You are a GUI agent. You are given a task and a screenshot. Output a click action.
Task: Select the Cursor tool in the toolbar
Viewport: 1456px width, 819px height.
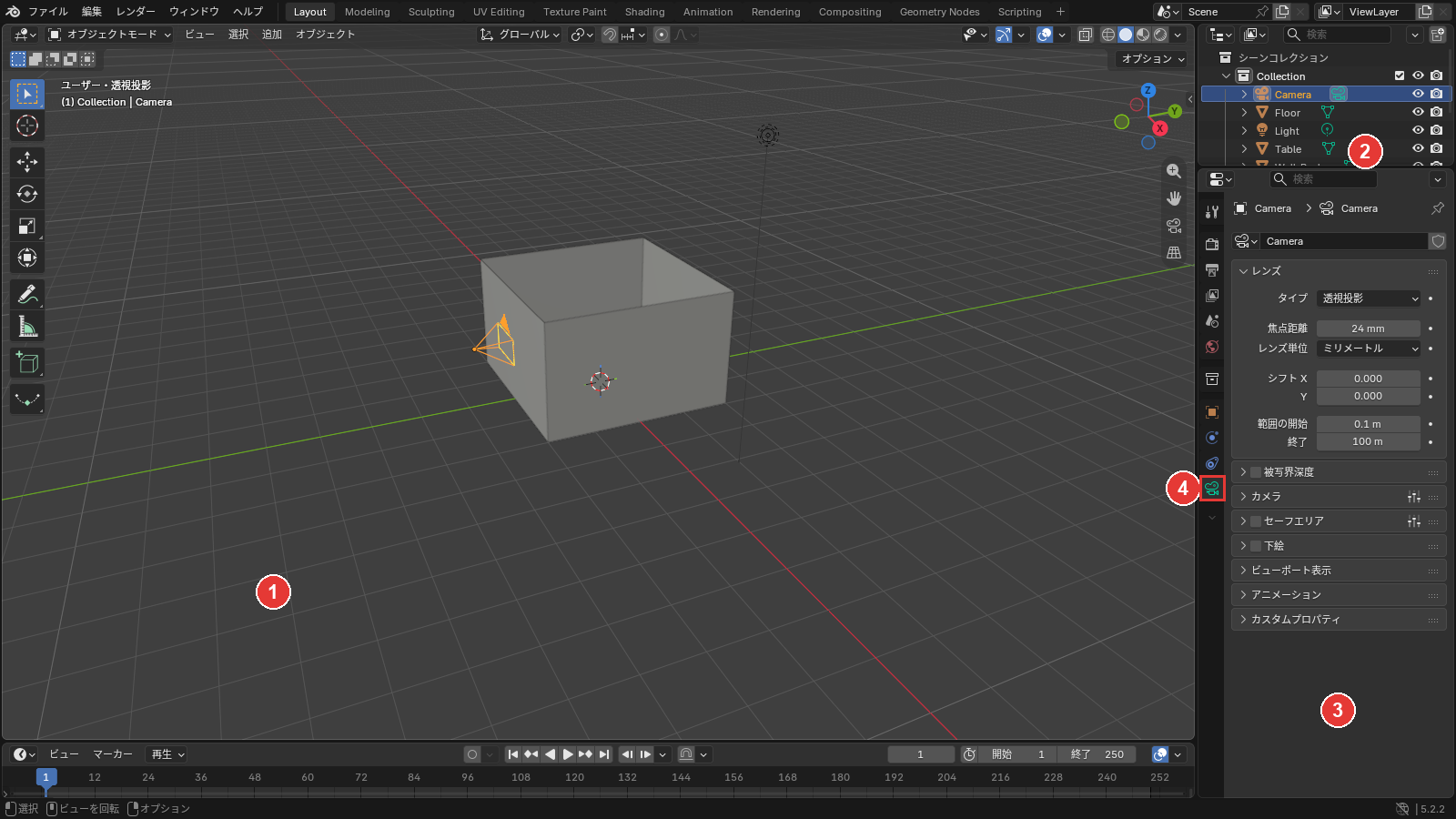point(27,126)
